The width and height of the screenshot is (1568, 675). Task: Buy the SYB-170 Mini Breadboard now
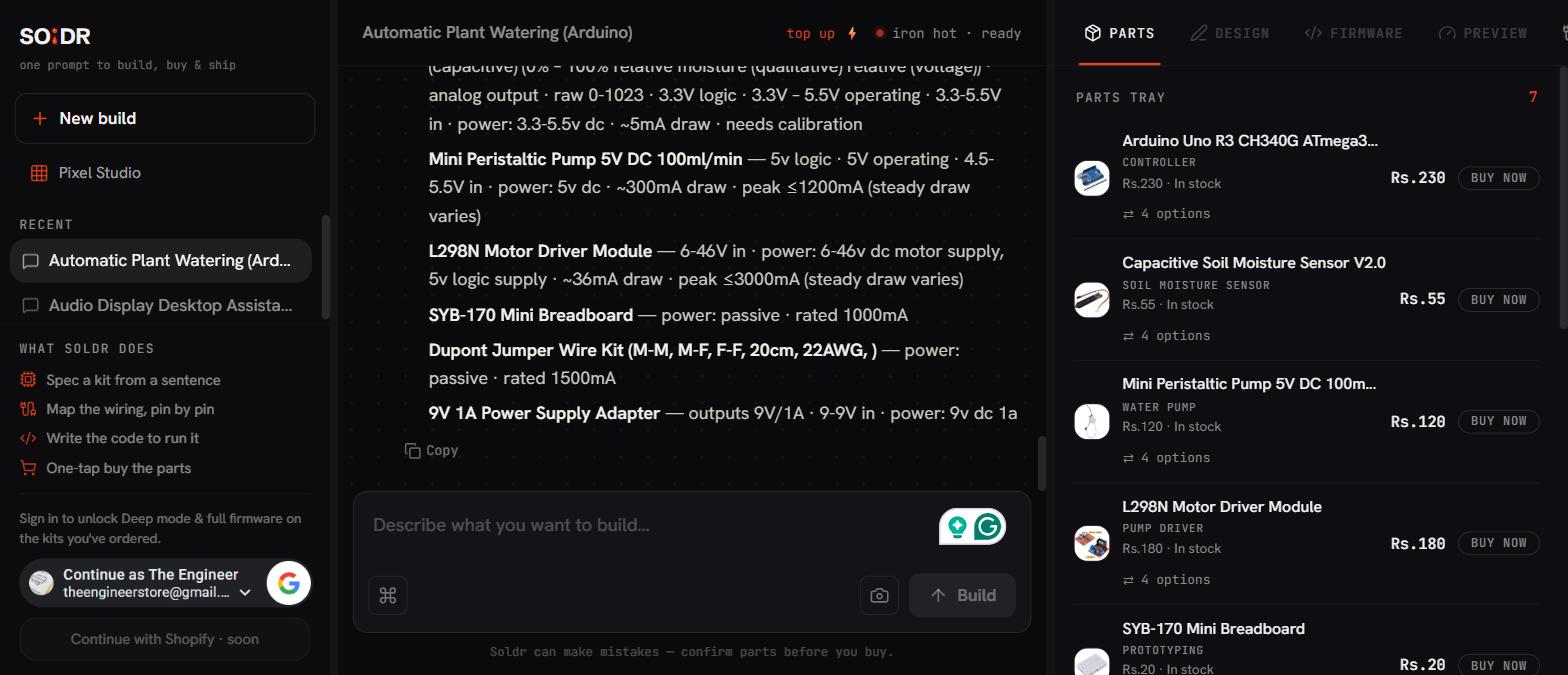[1498, 666]
